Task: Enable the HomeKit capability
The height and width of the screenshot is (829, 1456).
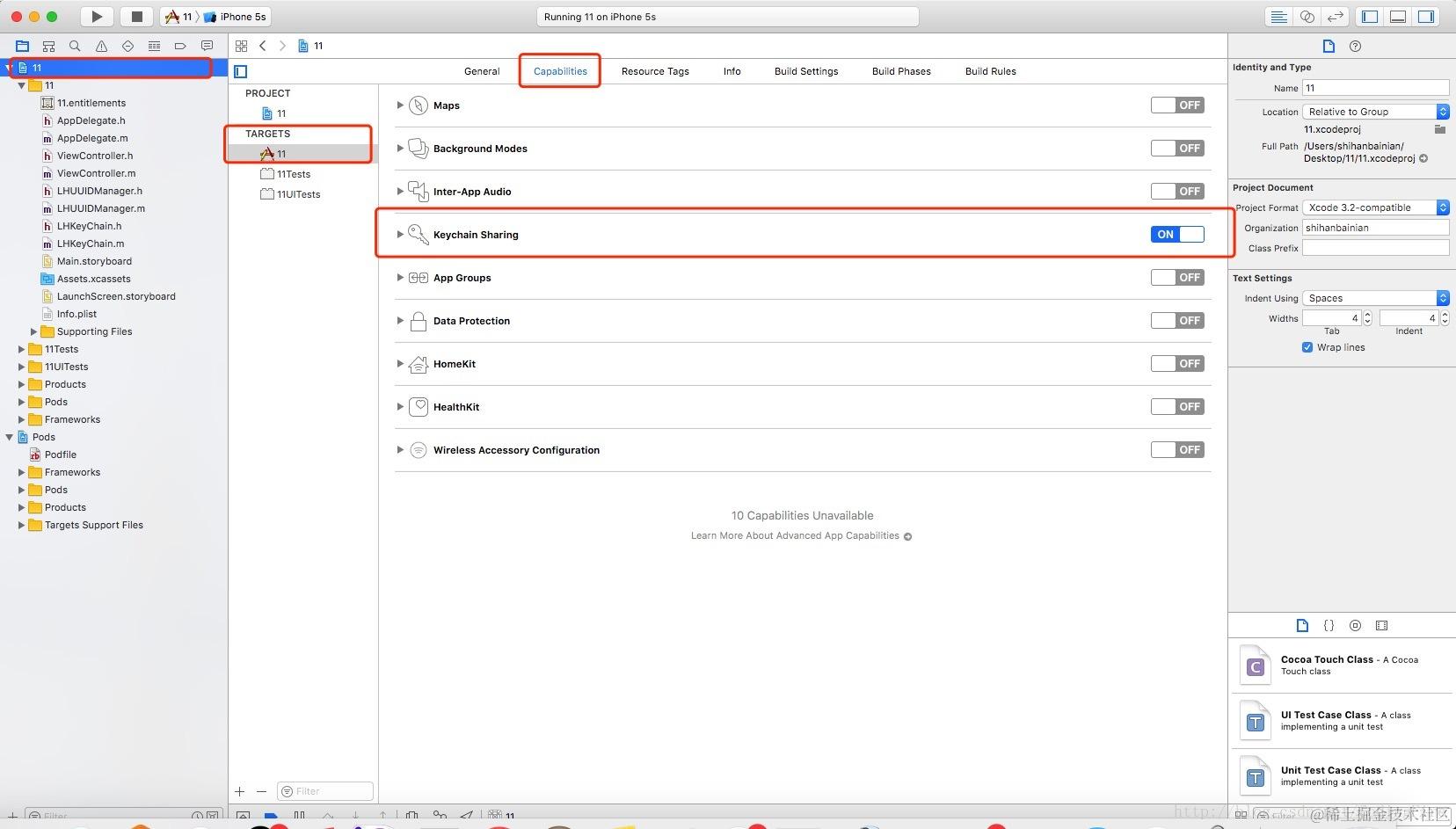Action: (x=1177, y=364)
